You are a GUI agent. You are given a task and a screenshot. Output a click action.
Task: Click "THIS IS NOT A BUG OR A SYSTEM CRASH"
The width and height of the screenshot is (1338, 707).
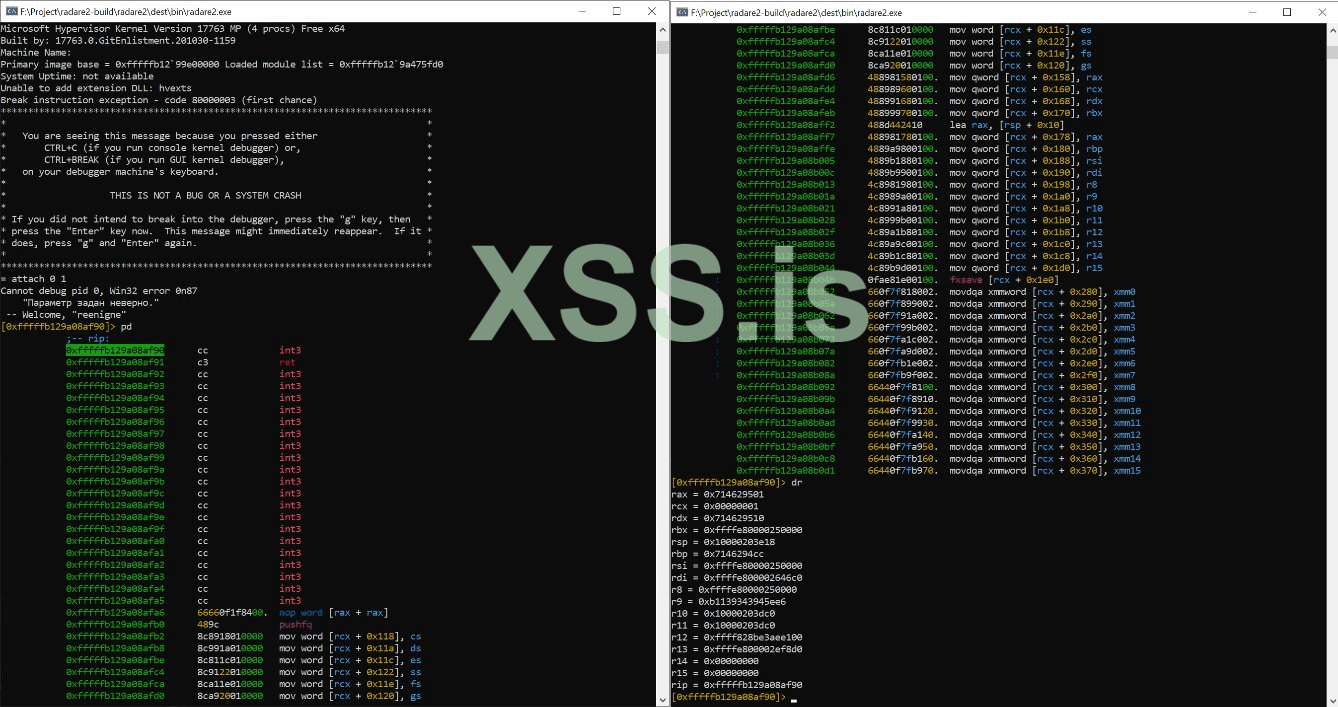205,196
